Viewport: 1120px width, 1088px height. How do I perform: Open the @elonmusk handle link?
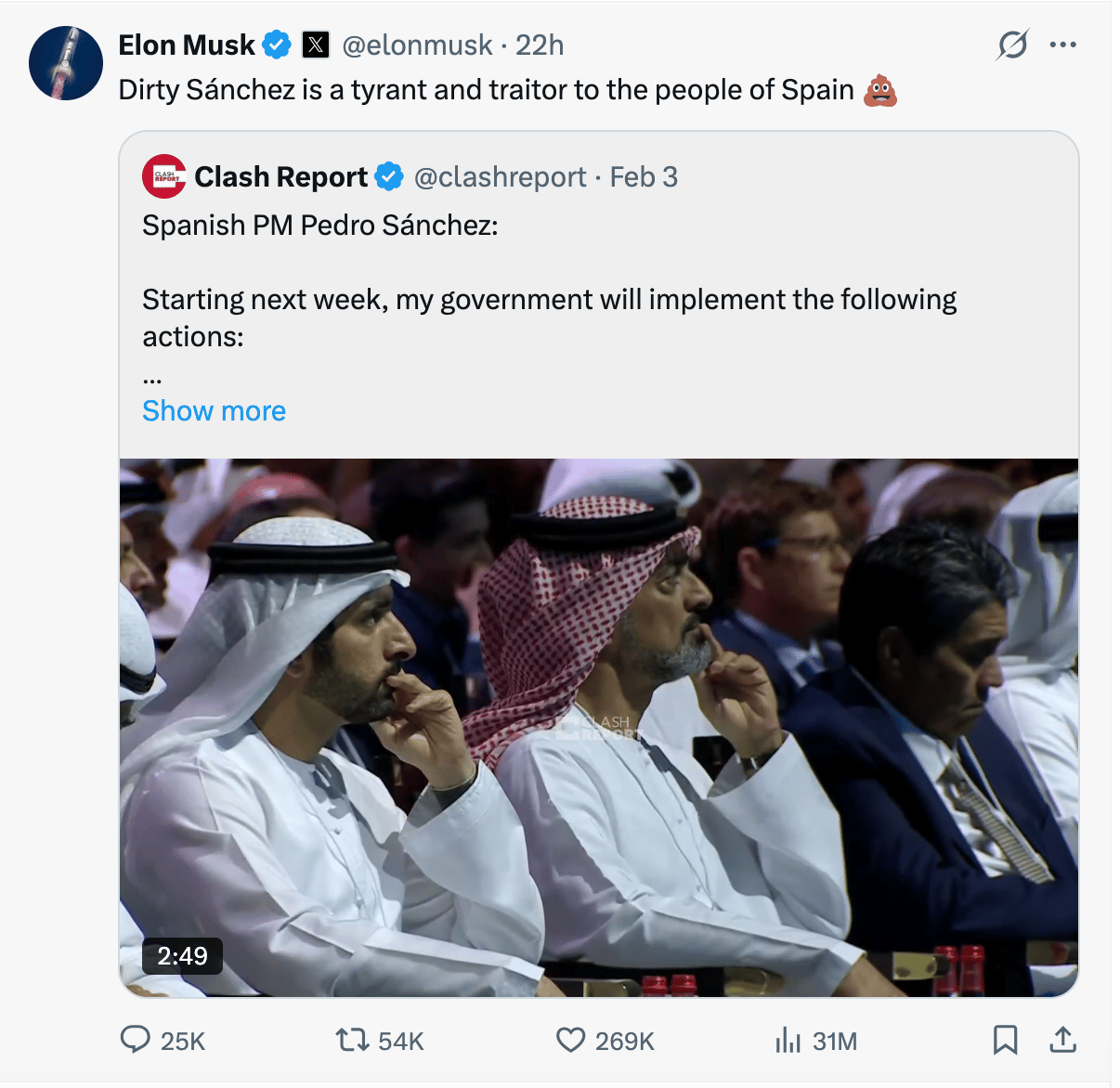pyautogui.click(x=417, y=45)
